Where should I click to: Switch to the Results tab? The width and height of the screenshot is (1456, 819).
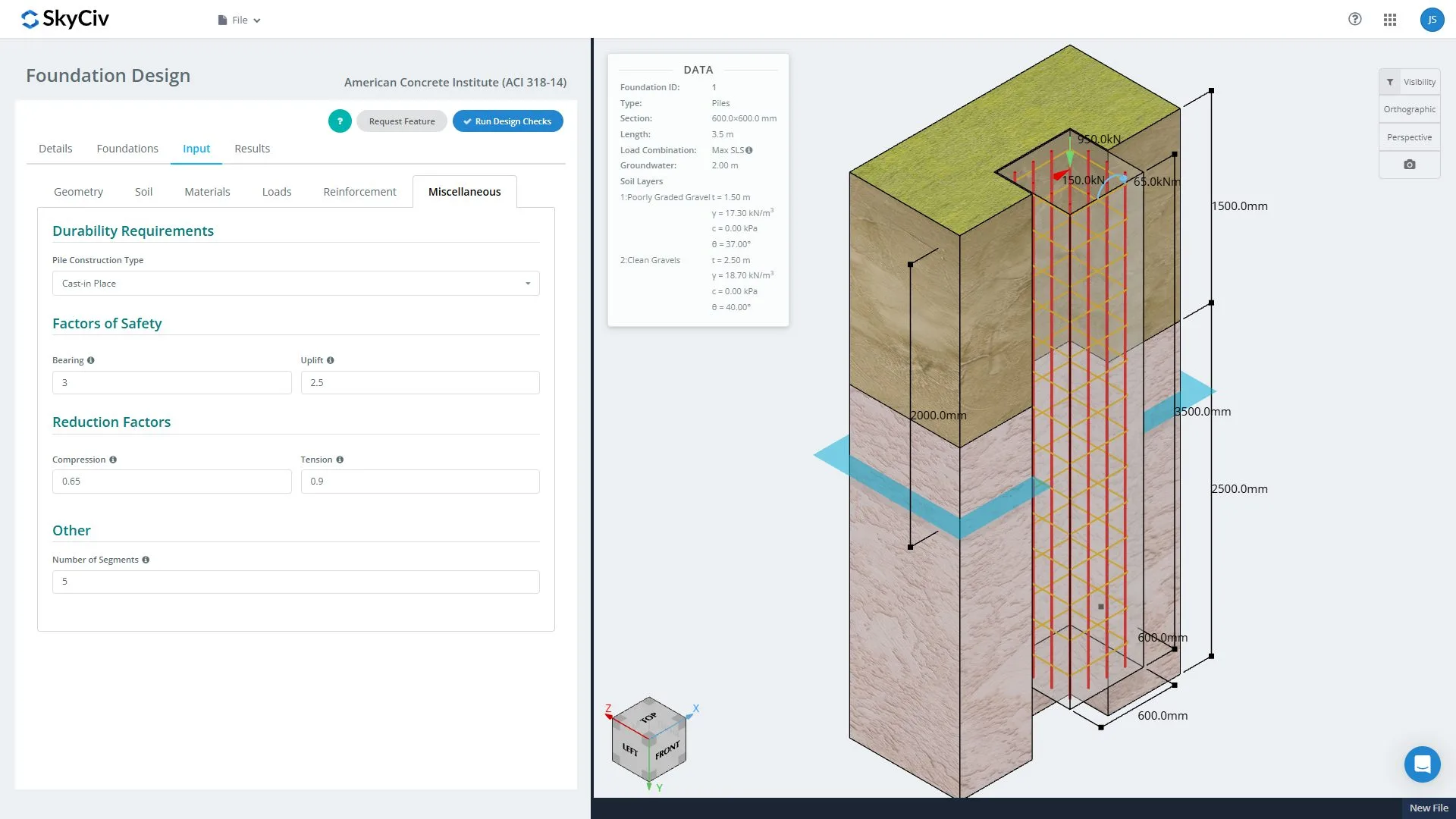click(x=252, y=149)
